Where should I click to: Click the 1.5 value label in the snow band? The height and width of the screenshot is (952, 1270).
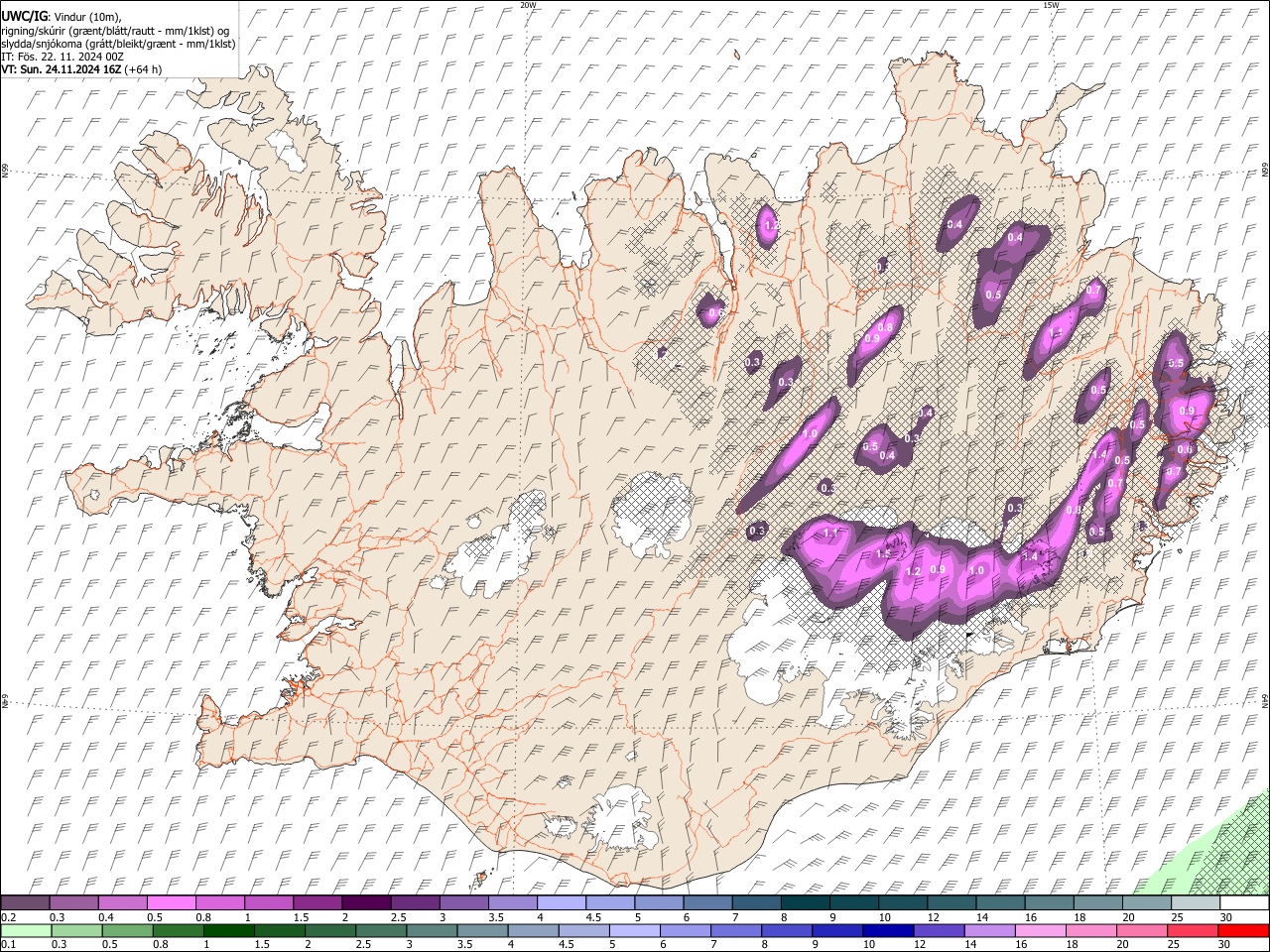(883, 553)
